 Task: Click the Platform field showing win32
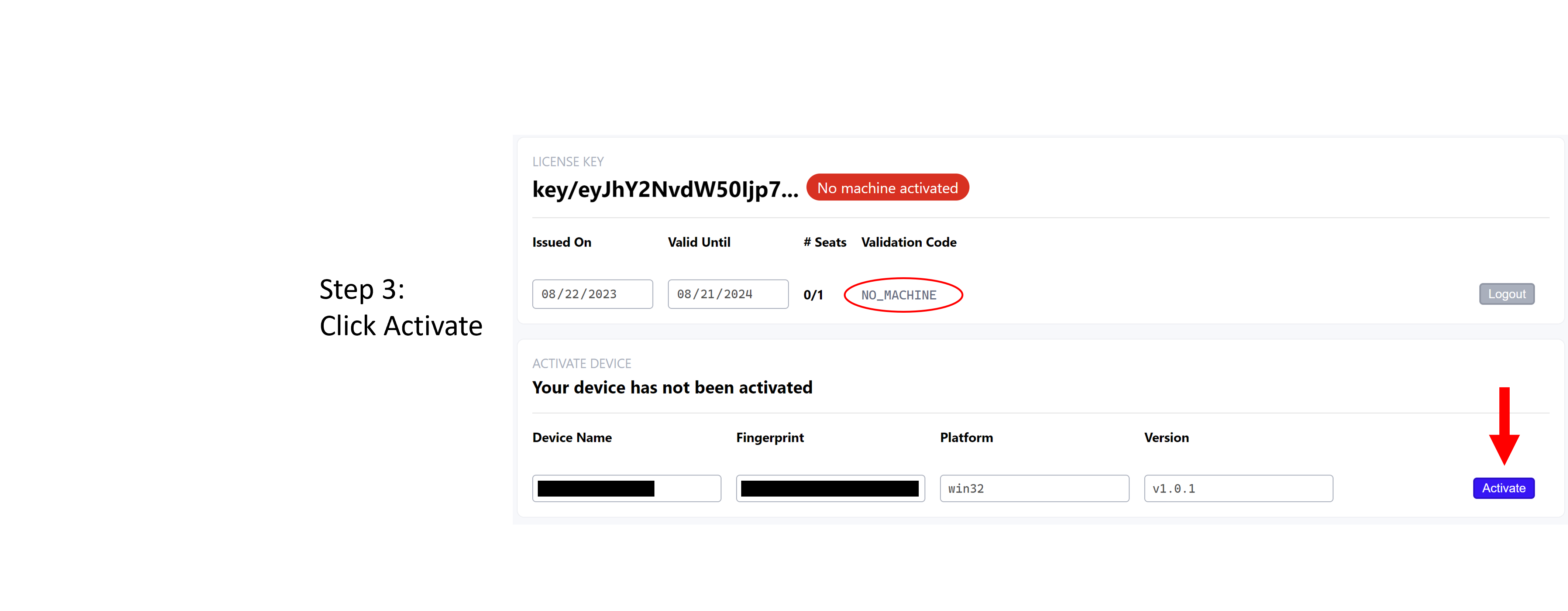click(1034, 488)
